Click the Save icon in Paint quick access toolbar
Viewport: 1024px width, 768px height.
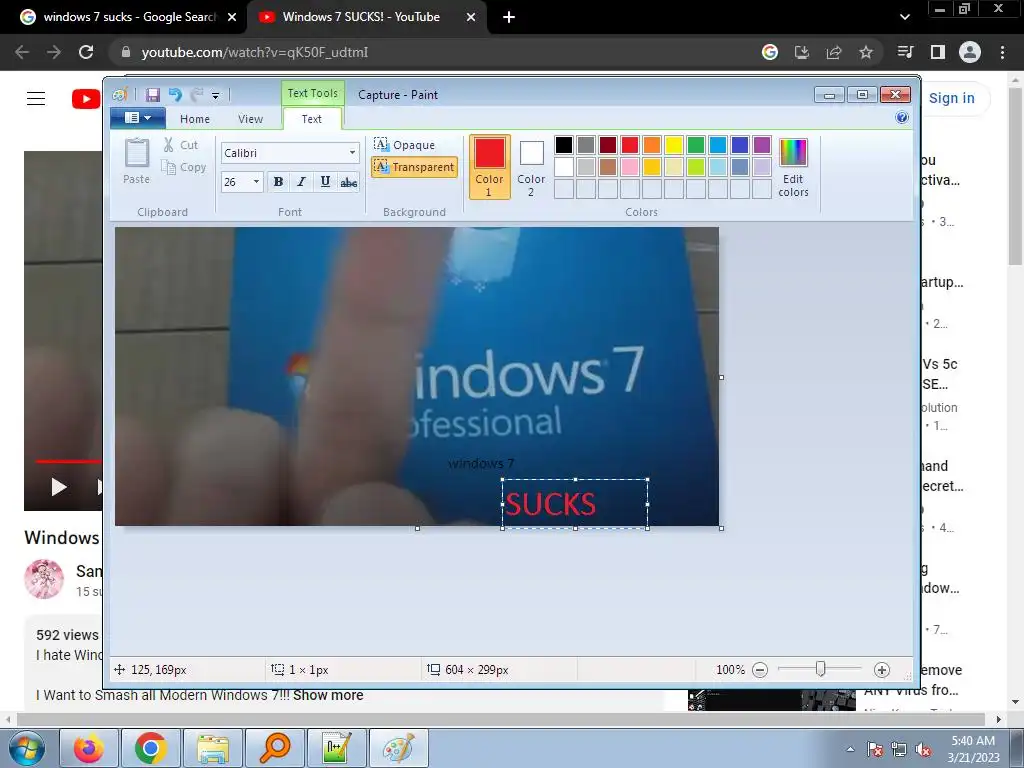(153, 95)
